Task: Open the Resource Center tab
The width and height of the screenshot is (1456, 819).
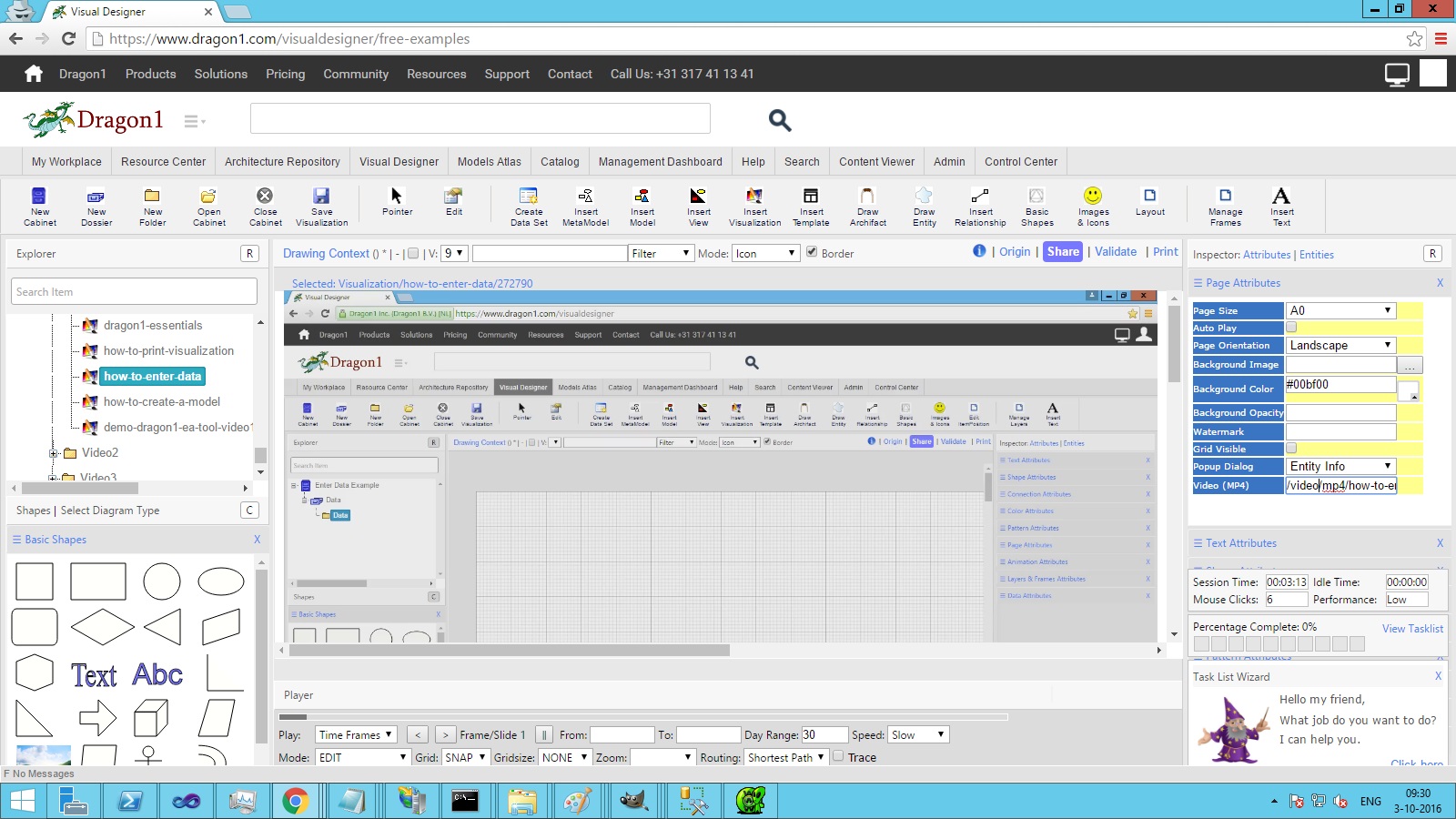Action: coord(164,161)
